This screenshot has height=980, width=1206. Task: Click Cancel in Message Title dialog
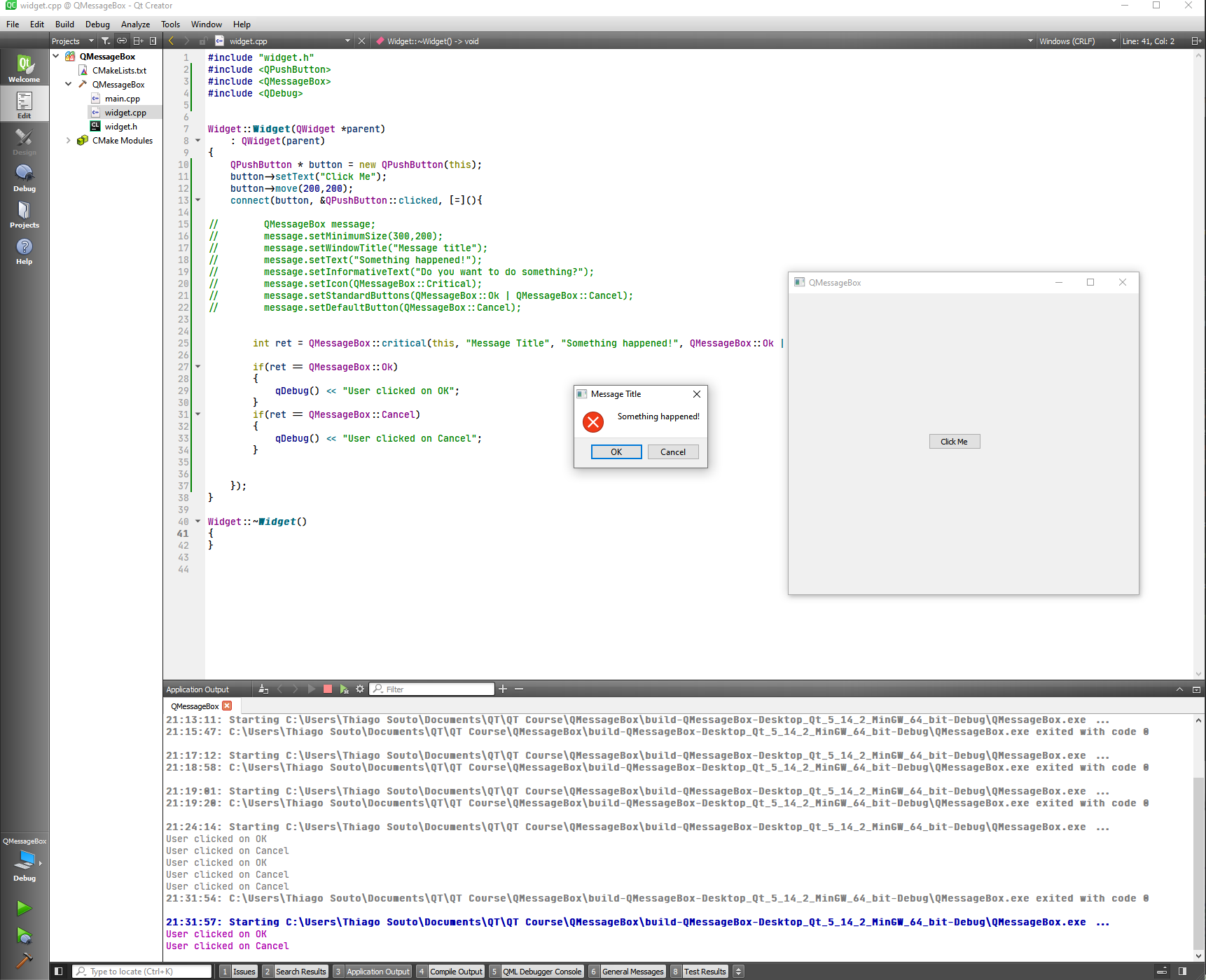(x=673, y=452)
